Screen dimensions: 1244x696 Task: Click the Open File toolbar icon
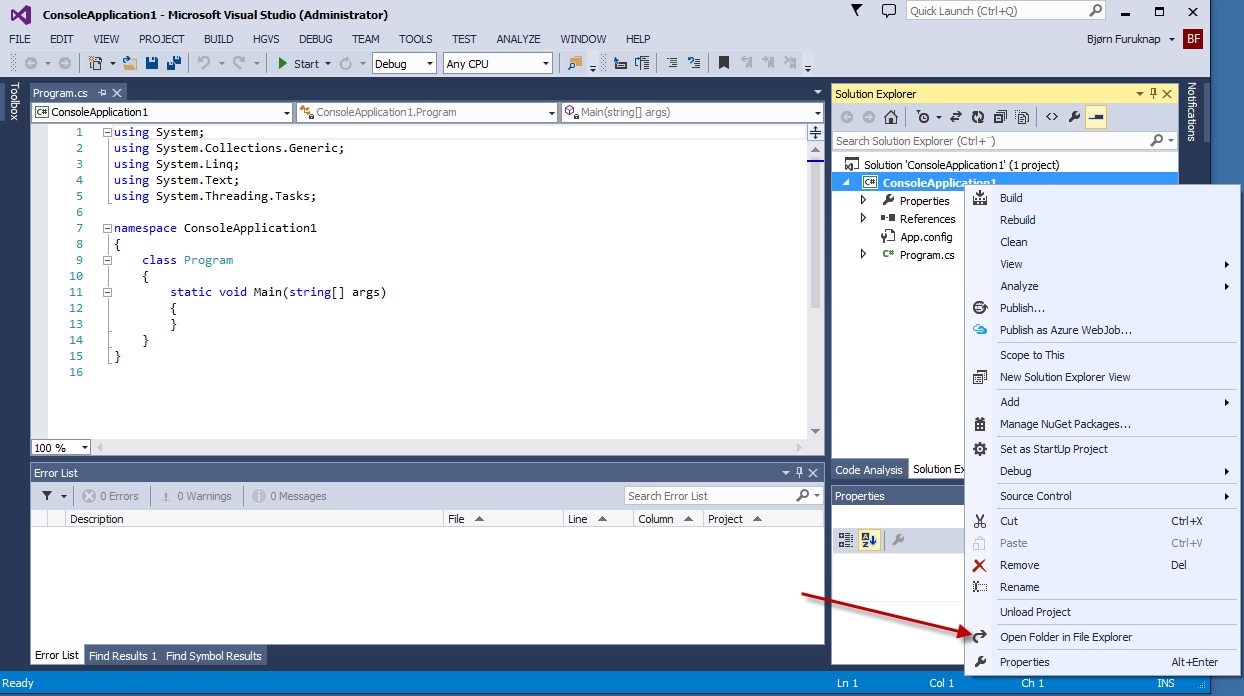(x=131, y=63)
